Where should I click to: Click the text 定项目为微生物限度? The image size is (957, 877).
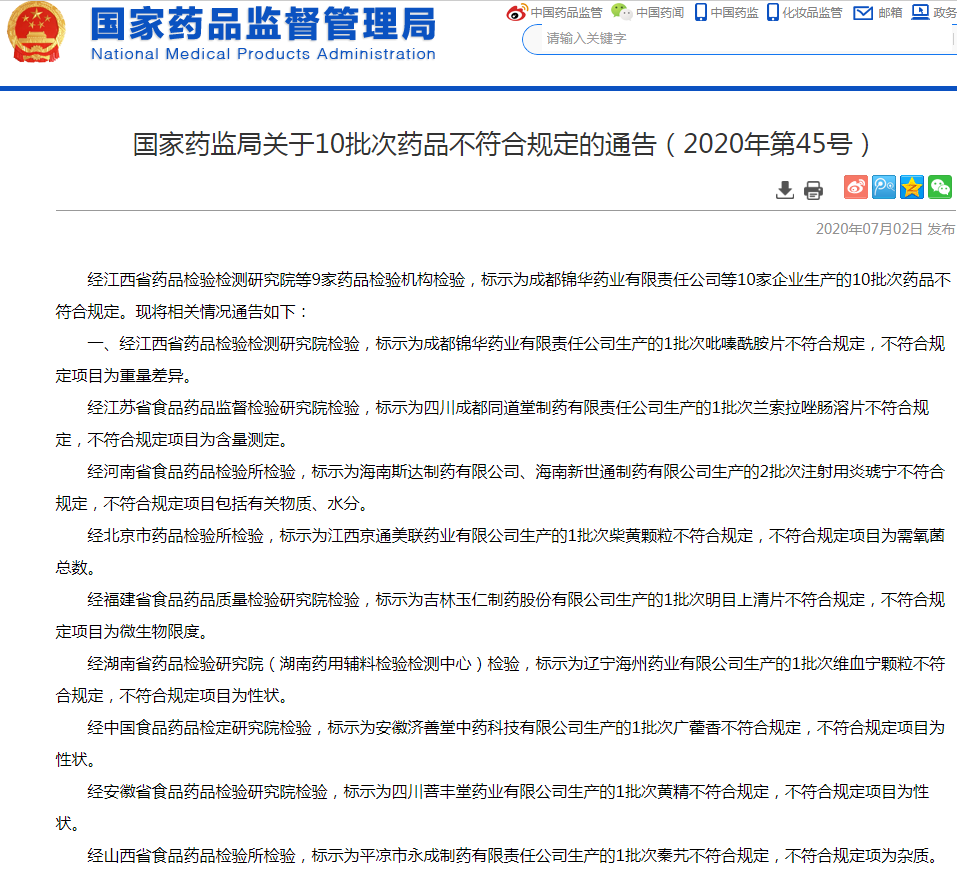[x=128, y=632]
